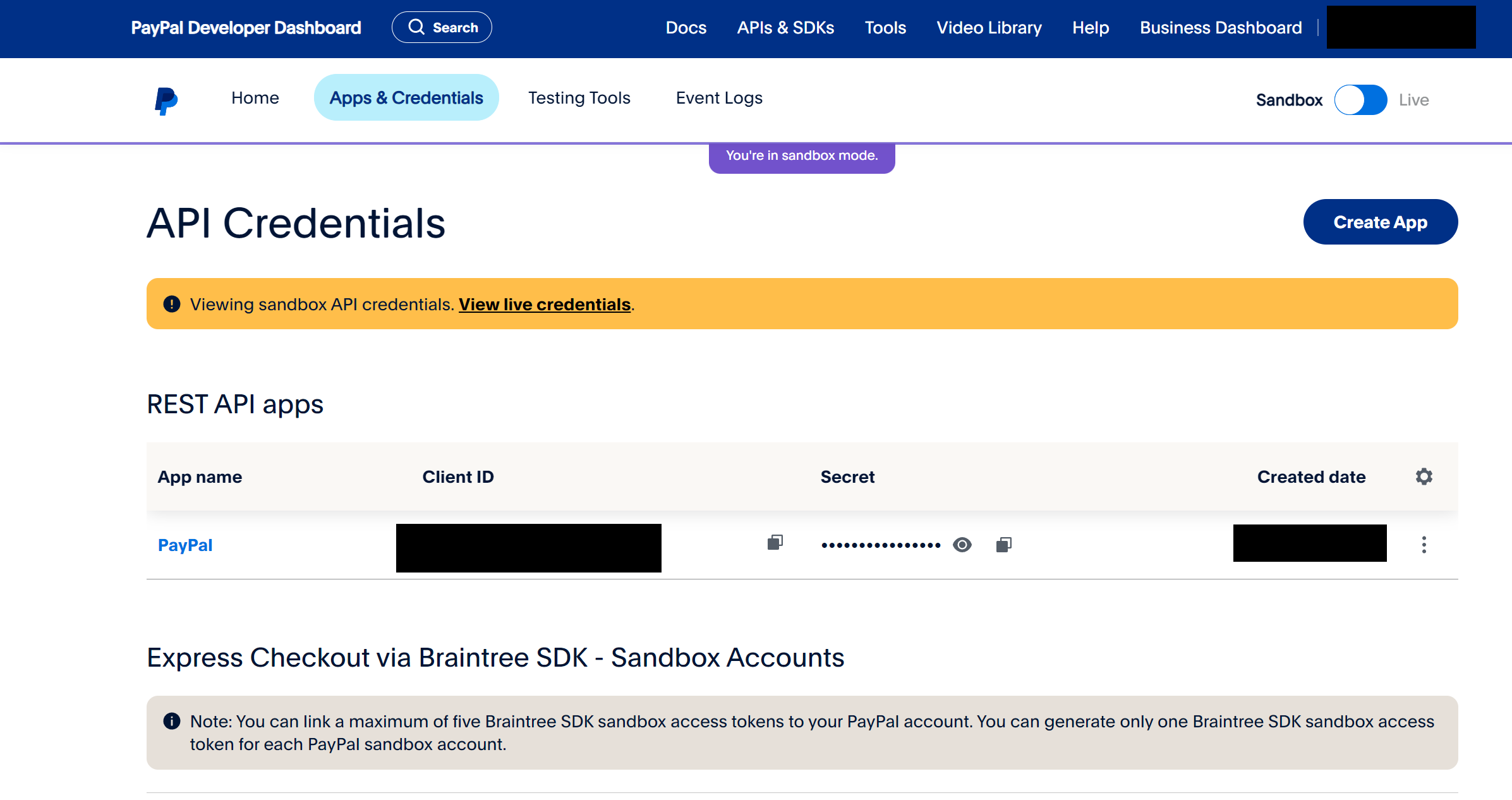Open table settings via the gear icon

coord(1424,476)
